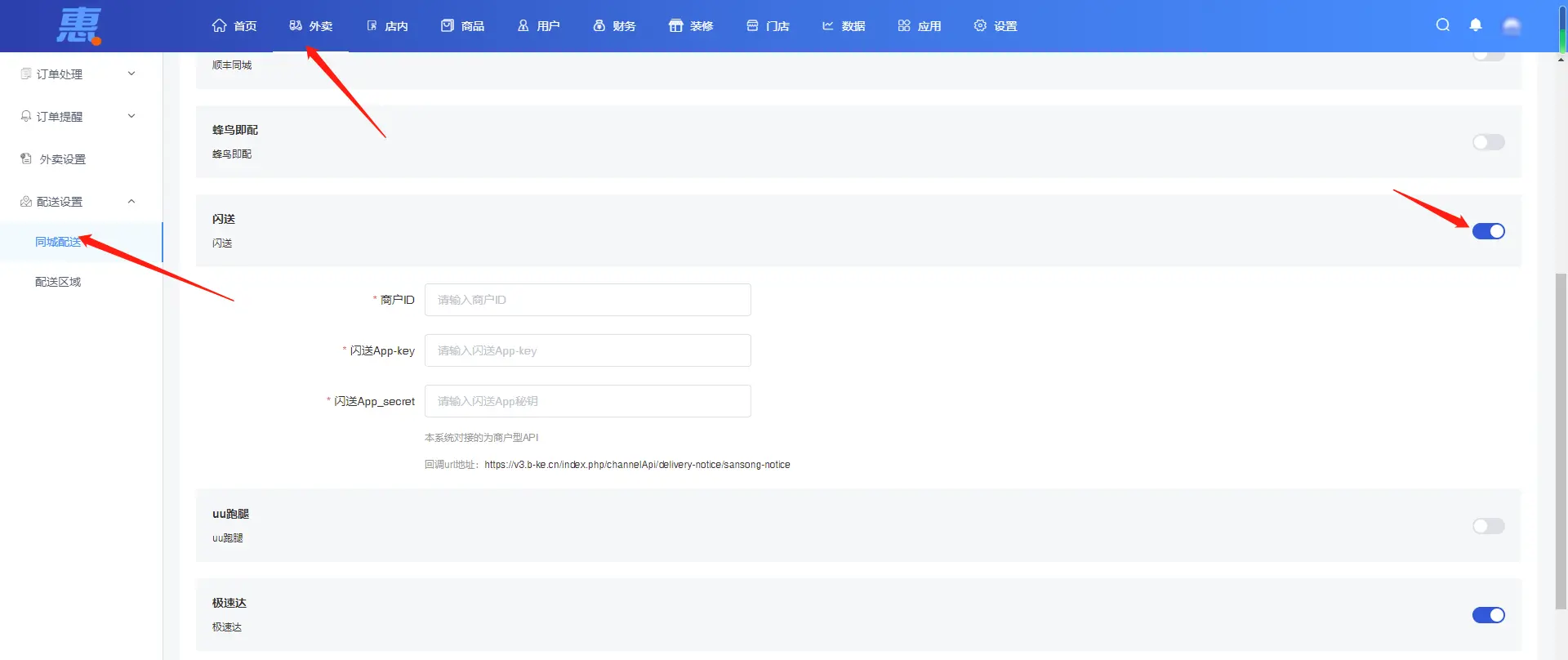
Task: Click the 闪送App_secret input field
Action: [x=587, y=401]
